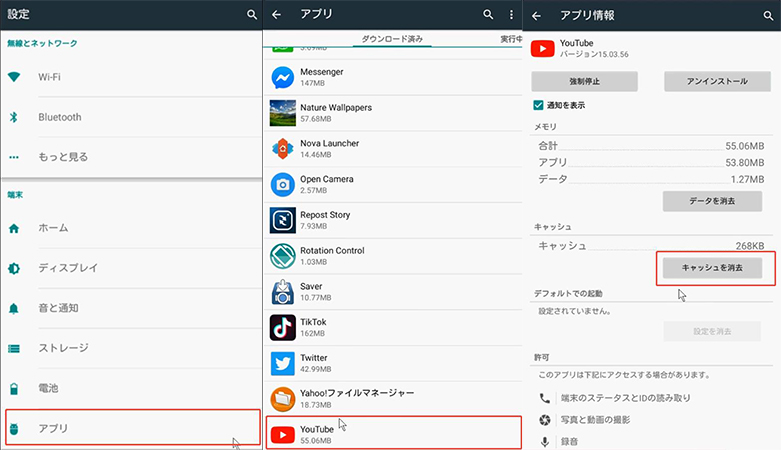The width and height of the screenshot is (781, 450).
Task: Select the Repost Story entry name
Action: pyautogui.click(x=325, y=215)
